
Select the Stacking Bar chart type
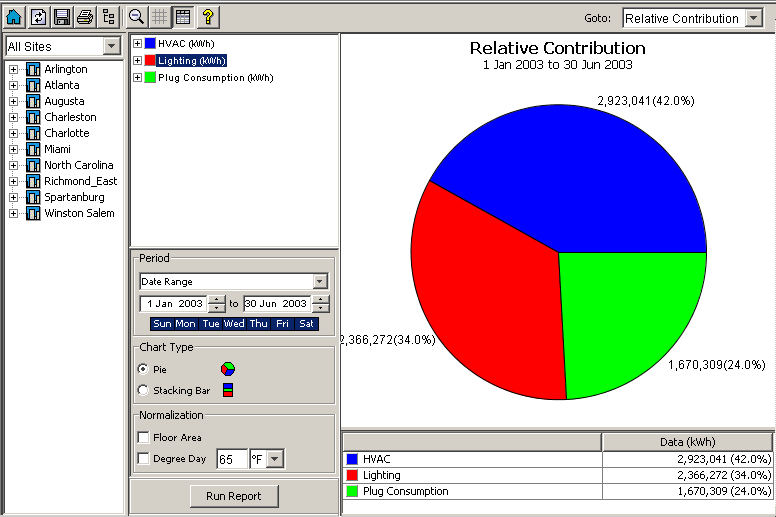tap(144, 391)
